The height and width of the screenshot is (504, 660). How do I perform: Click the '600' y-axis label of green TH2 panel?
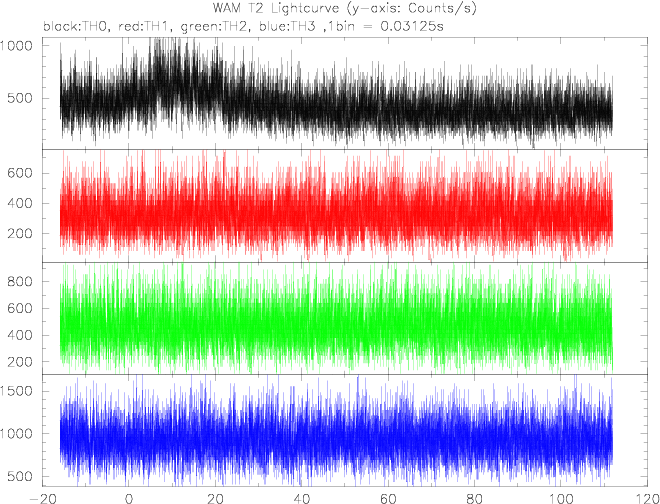coord(21,308)
